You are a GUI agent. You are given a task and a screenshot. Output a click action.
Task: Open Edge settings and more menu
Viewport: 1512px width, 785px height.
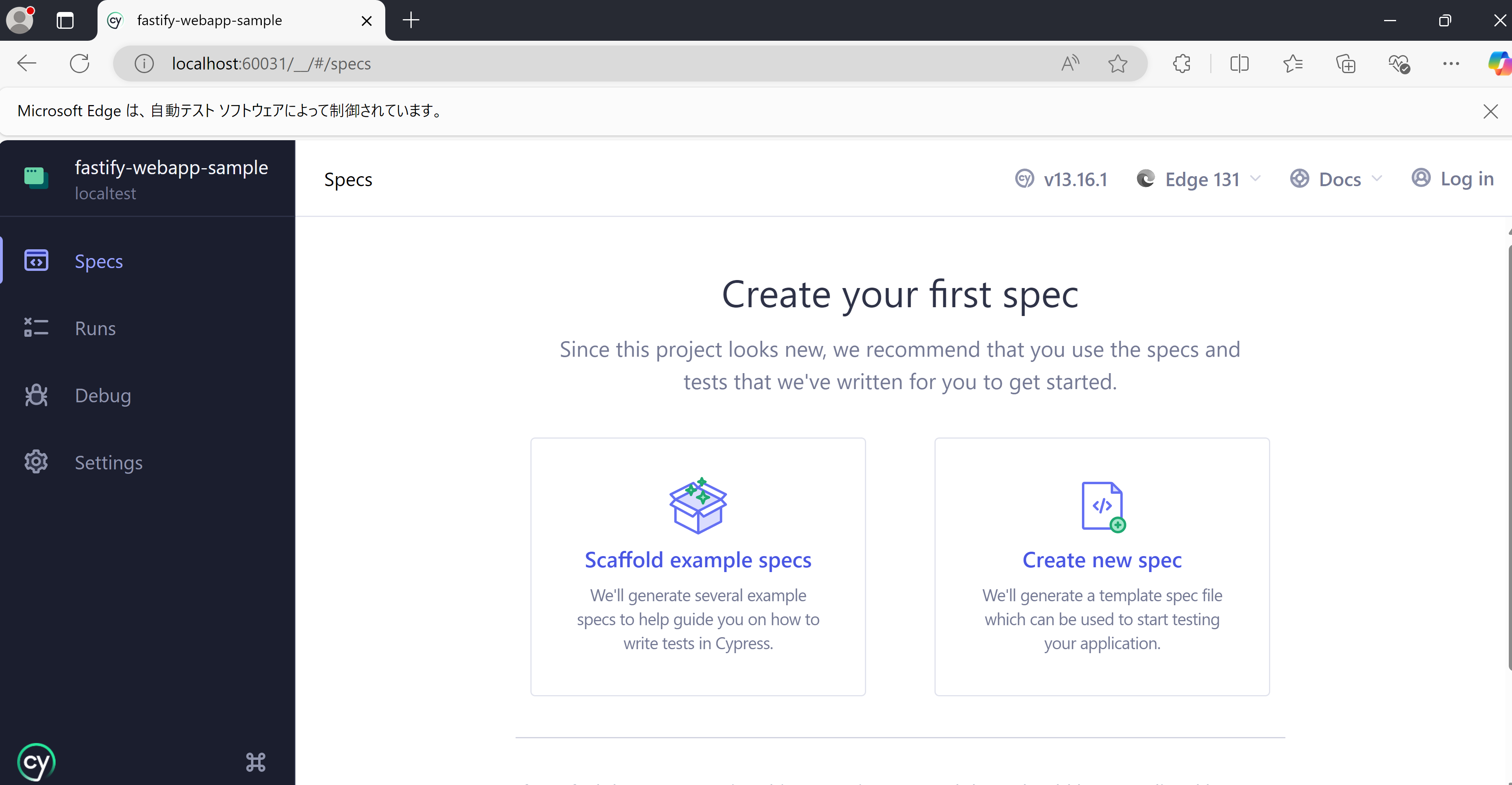(x=1450, y=64)
